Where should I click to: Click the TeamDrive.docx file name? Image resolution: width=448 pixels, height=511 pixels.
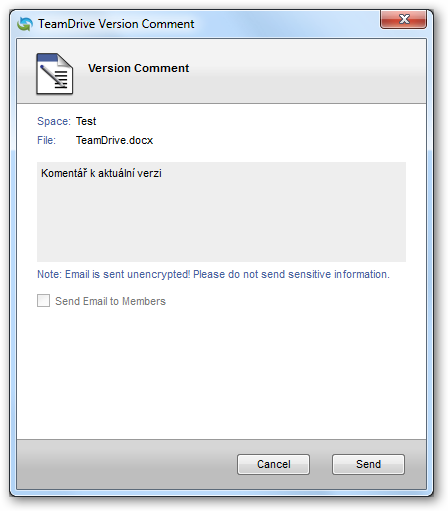pos(114,140)
